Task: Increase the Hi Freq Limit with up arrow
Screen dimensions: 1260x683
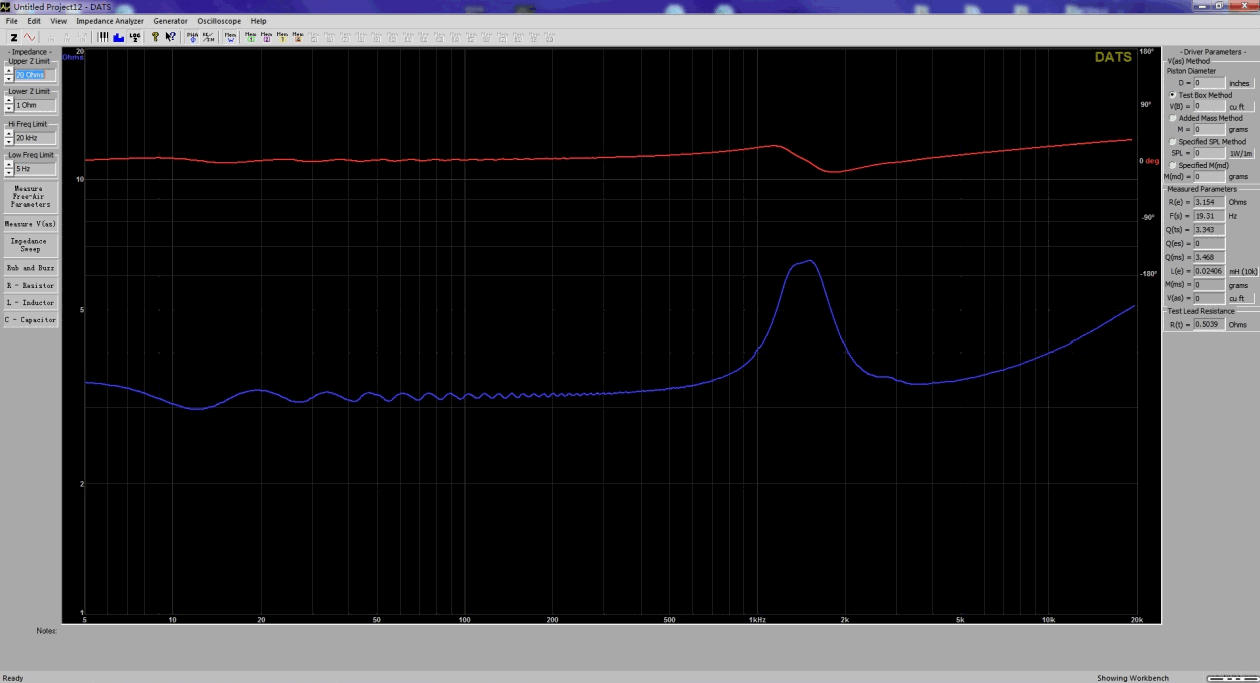Action: tap(8, 134)
